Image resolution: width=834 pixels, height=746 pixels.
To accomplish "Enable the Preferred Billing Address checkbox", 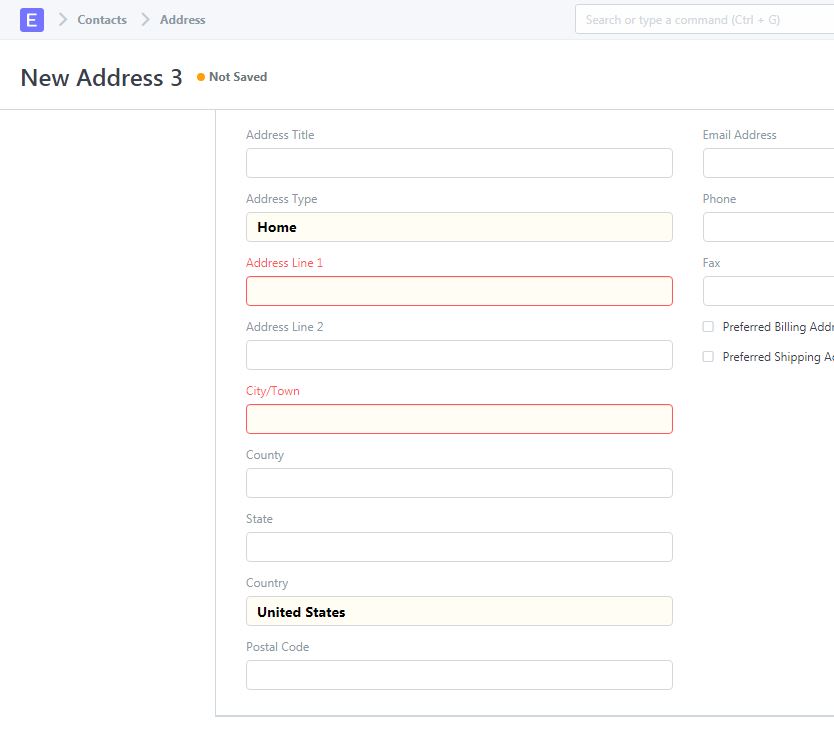I will 708,326.
